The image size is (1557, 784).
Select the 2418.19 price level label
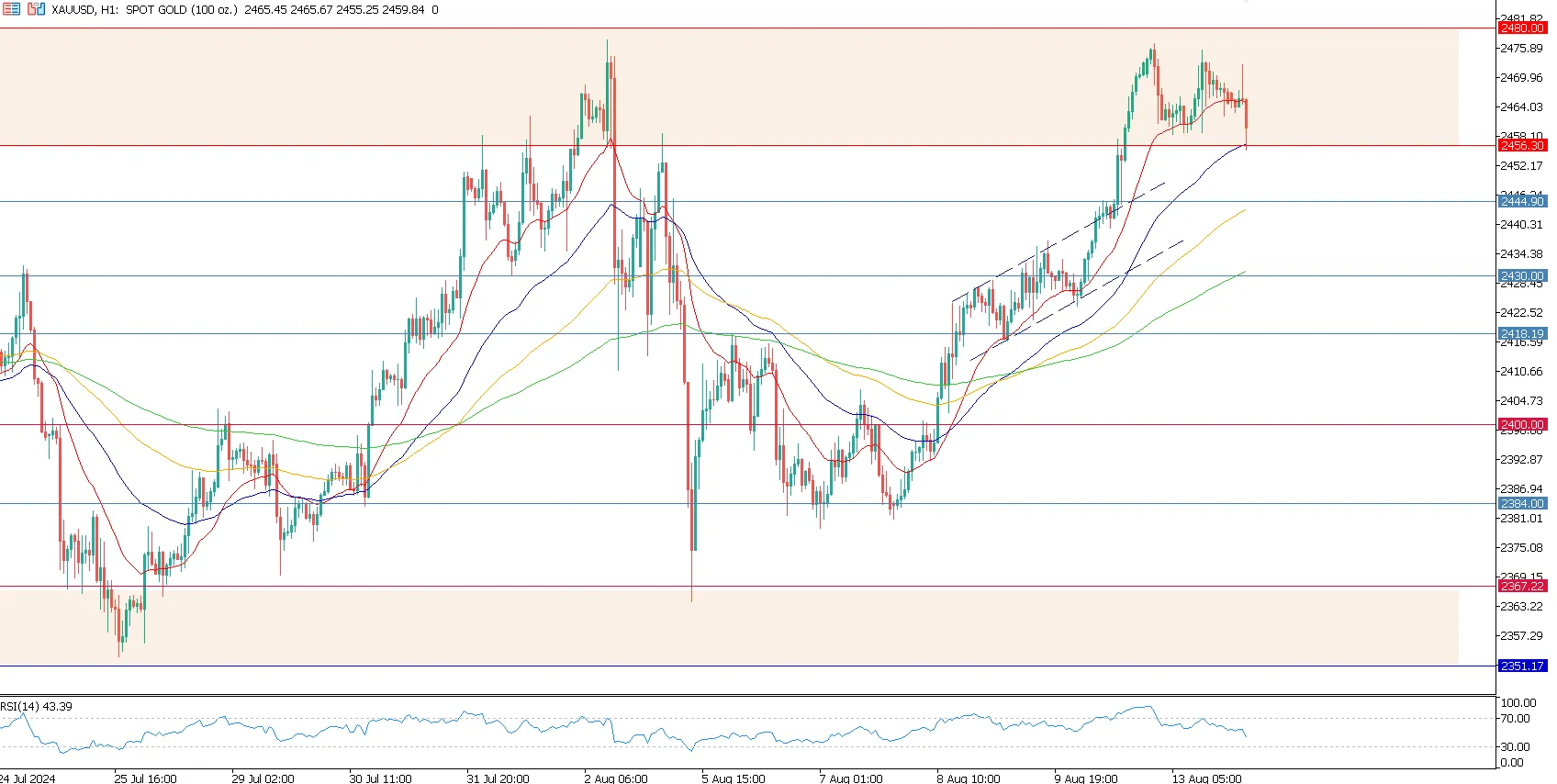pyautogui.click(x=1522, y=334)
